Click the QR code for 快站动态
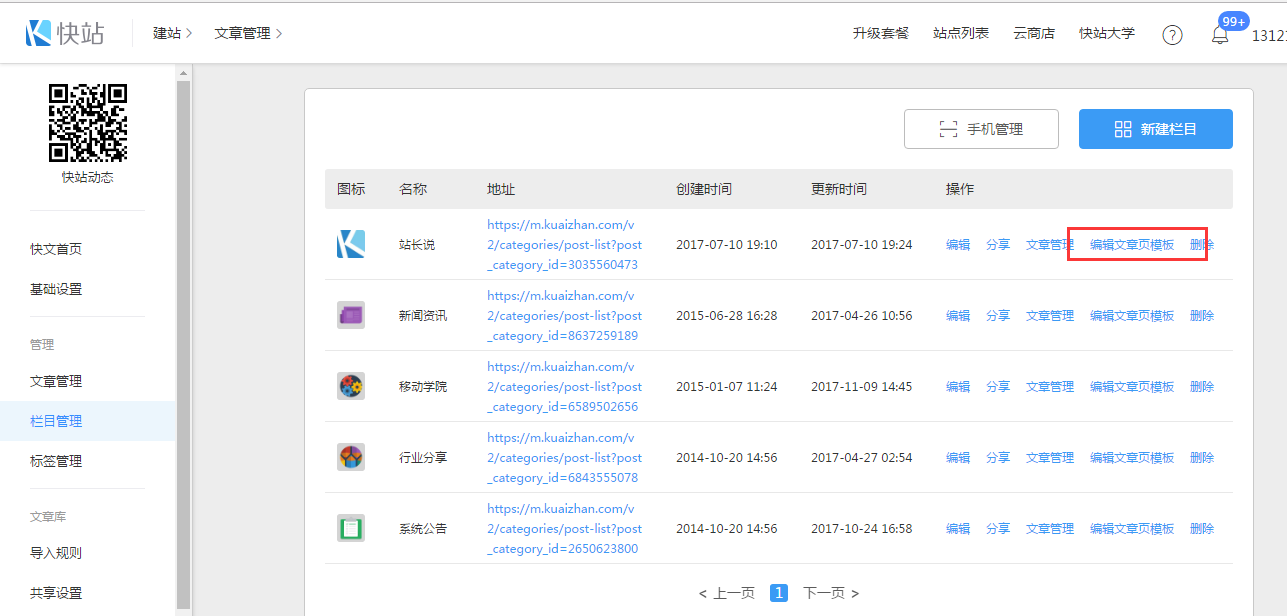The image size is (1287, 616). pos(88,123)
